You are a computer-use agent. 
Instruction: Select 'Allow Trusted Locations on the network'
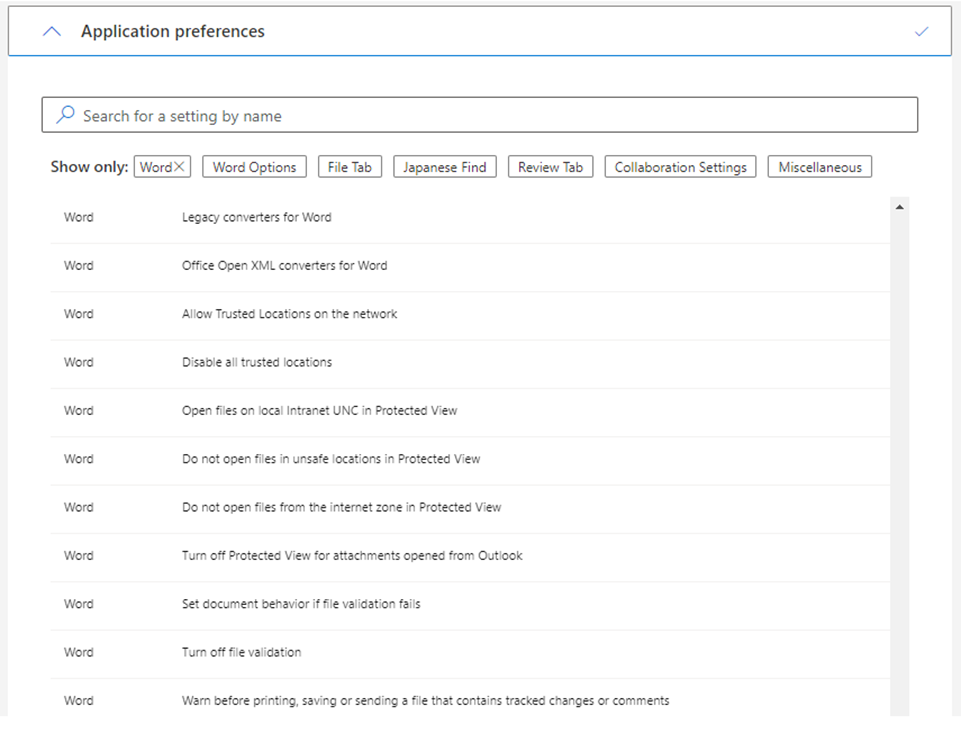[x=289, y=314]
